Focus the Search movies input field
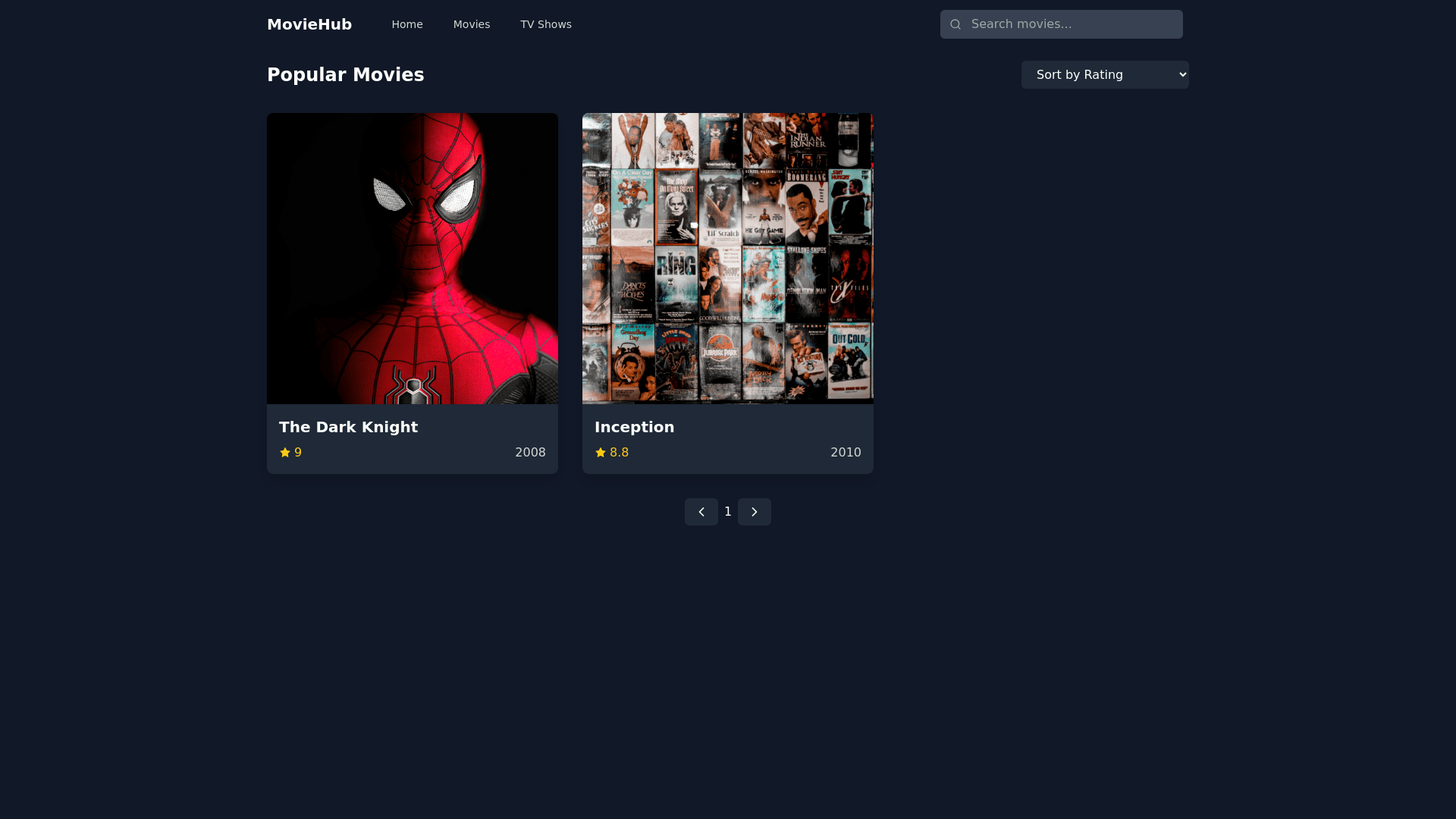 coord(1069,24)
